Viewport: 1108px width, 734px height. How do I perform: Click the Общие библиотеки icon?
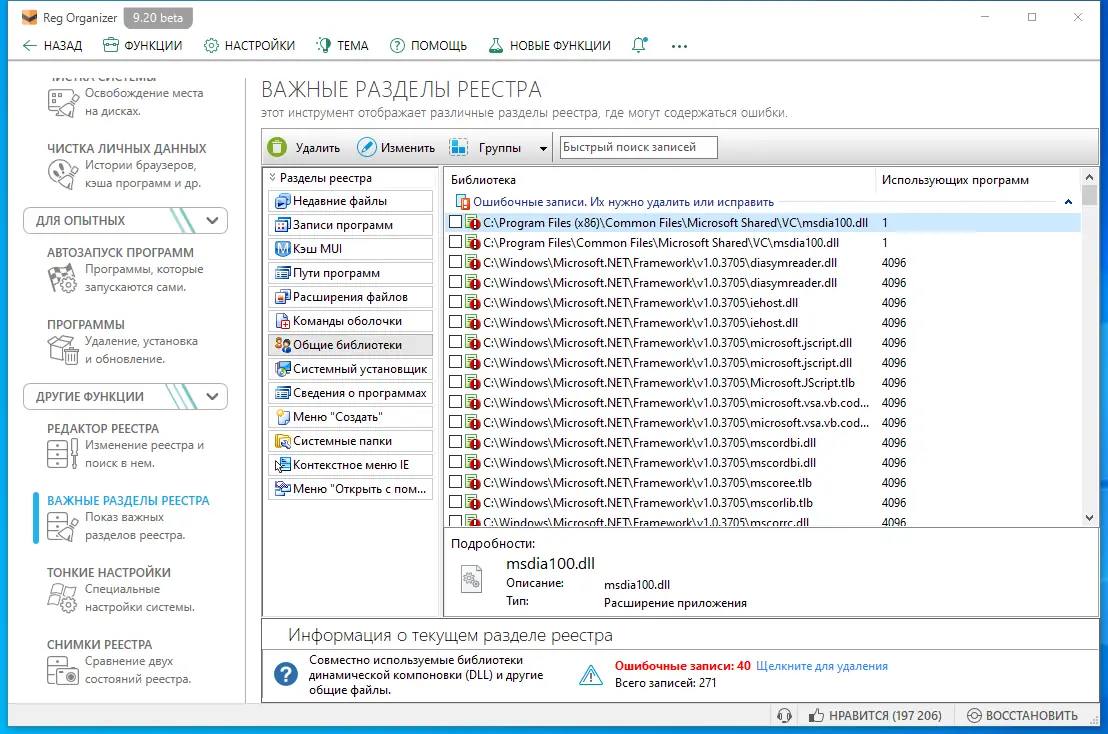click(x=283, y=345)
